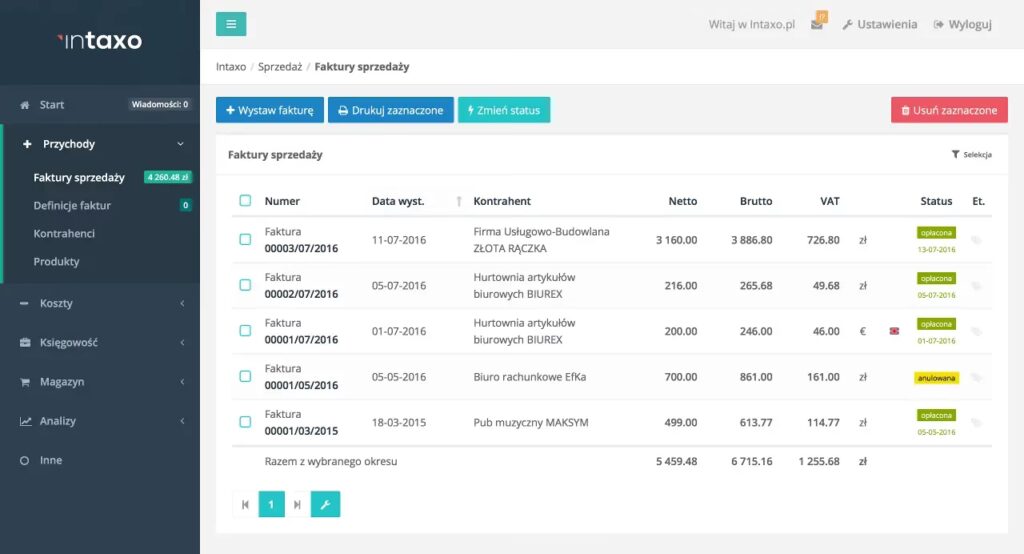Click the hamburger menu toggle button
The height and width of the screenshot is (554, 1024).
coord(231,24)
